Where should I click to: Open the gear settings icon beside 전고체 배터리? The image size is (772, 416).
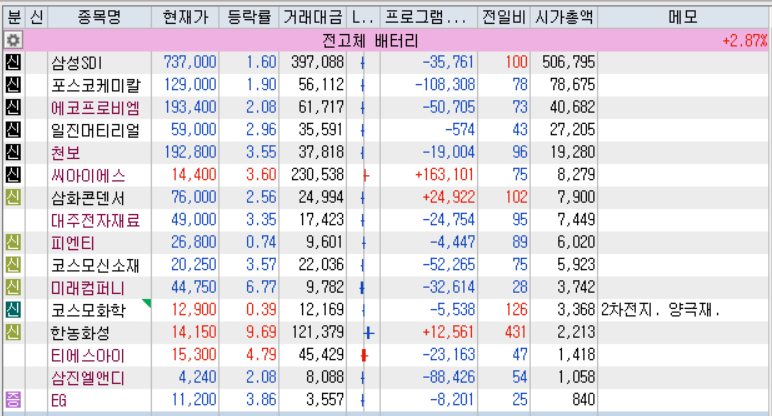[x=13, y=40]
